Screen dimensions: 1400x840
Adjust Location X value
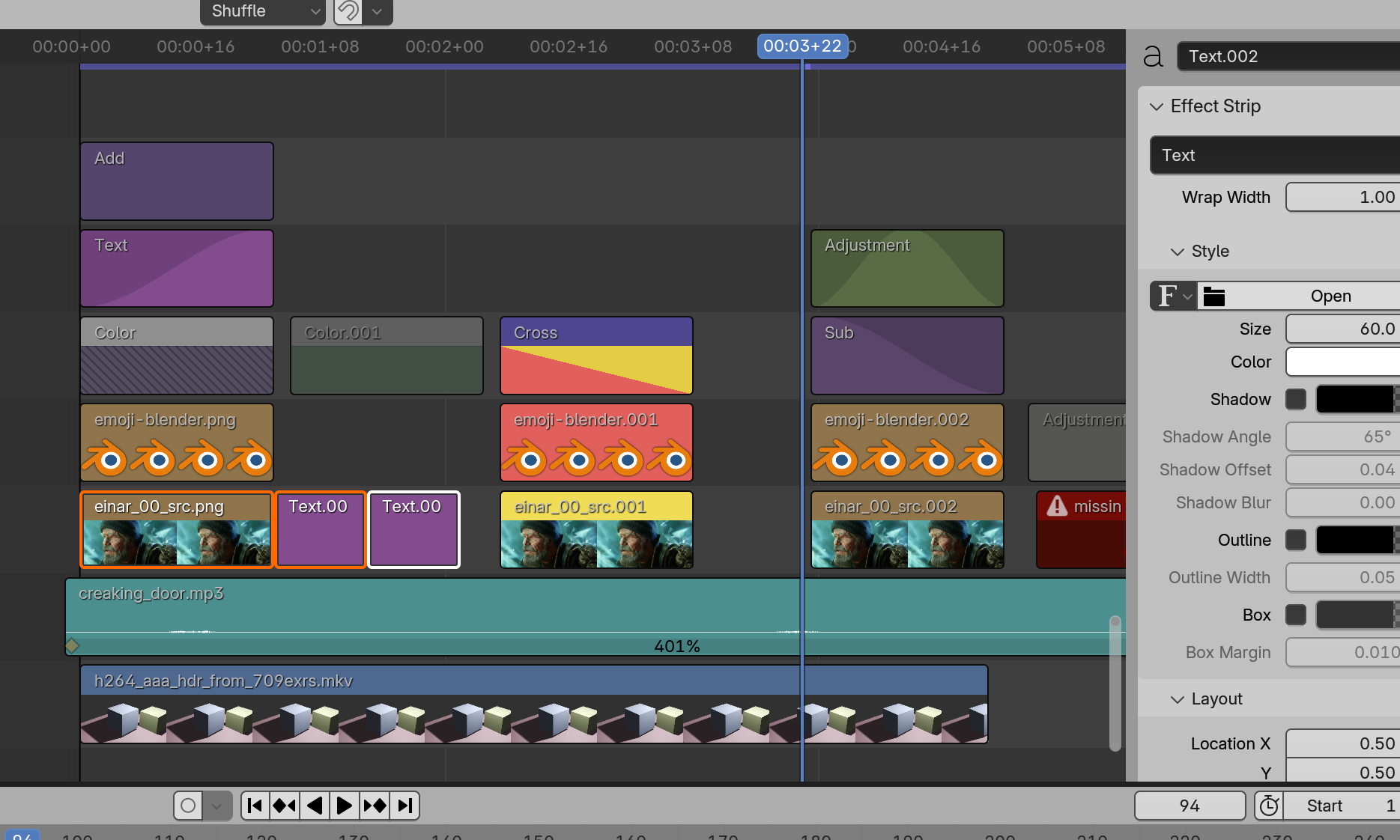click(1342, 743)
